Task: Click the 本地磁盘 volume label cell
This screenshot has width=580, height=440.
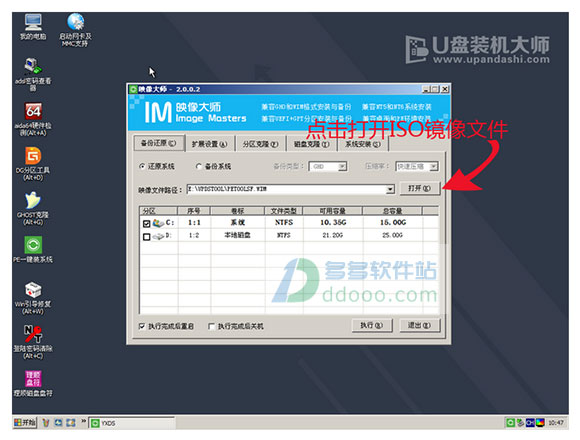Action: point(237,236)
